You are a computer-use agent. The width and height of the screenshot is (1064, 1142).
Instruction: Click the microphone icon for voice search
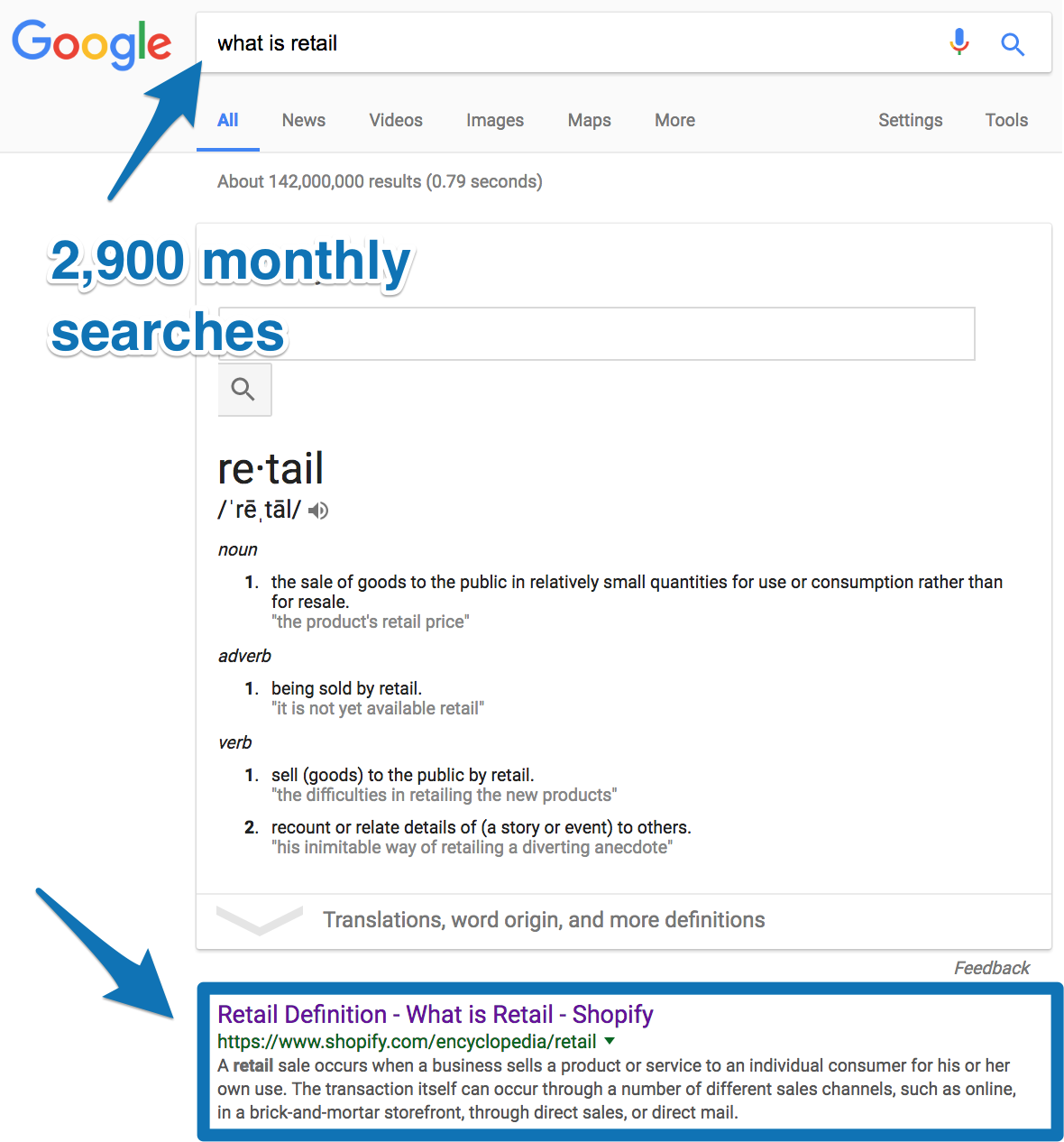(959, 42)
